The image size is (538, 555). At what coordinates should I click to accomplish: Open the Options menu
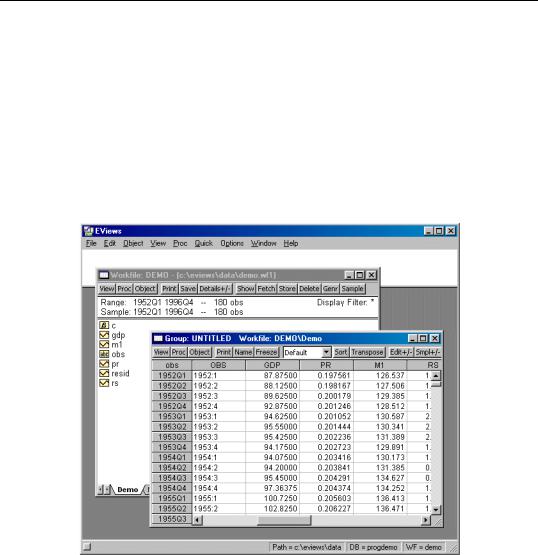[232, 244]
